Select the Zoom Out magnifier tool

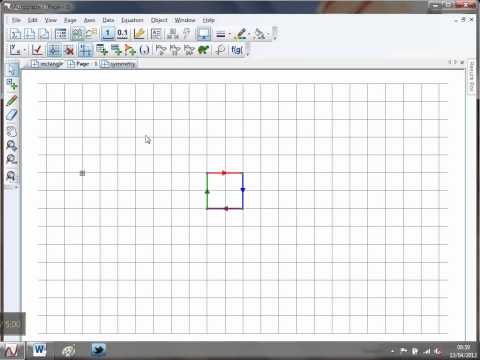pyautogui.click(x=12, y=159)
